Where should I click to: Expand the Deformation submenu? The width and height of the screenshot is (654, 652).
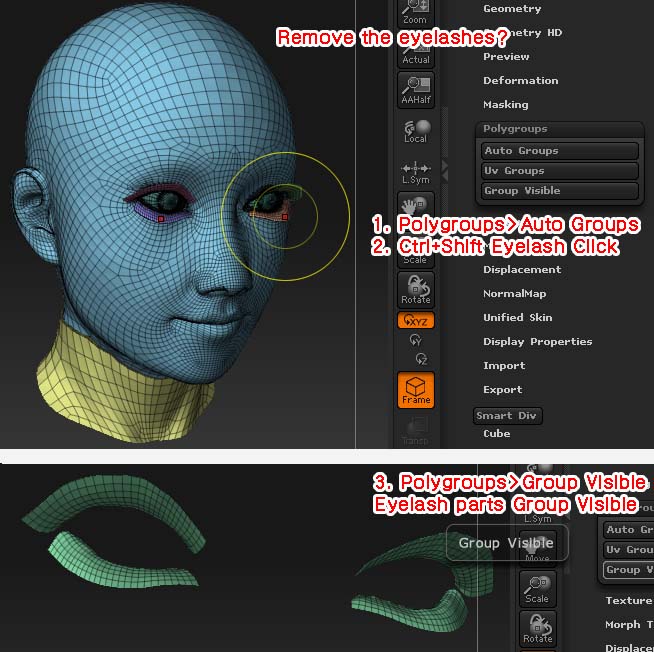(x=521, y=81)
